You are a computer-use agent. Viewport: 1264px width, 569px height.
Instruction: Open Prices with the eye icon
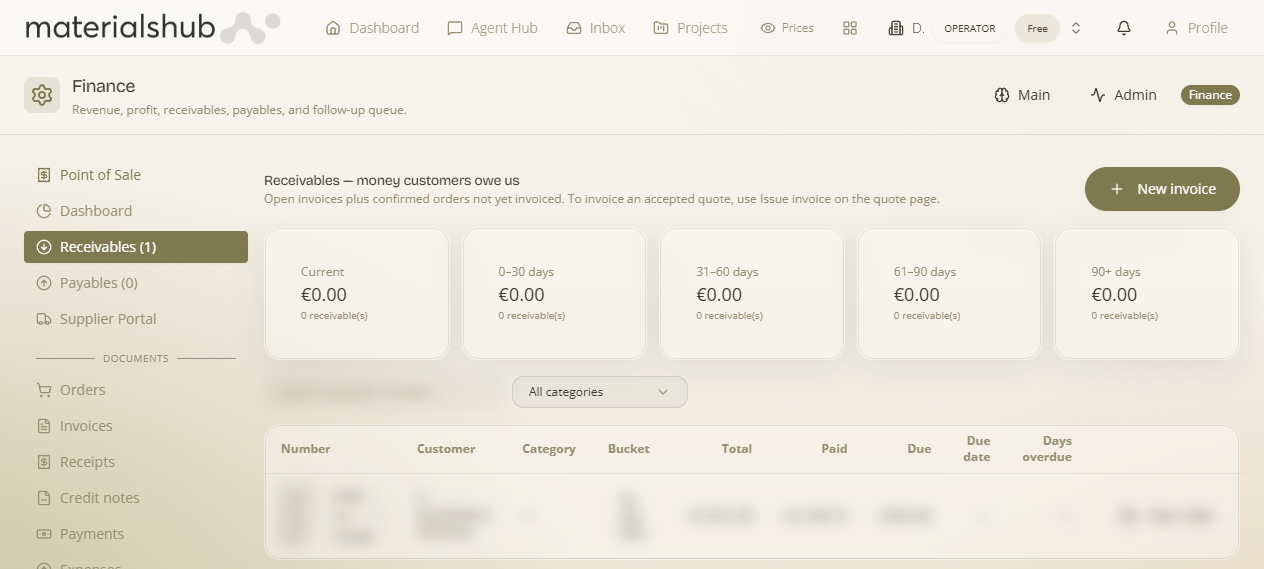pyautogui.click(x=787, y=28)
